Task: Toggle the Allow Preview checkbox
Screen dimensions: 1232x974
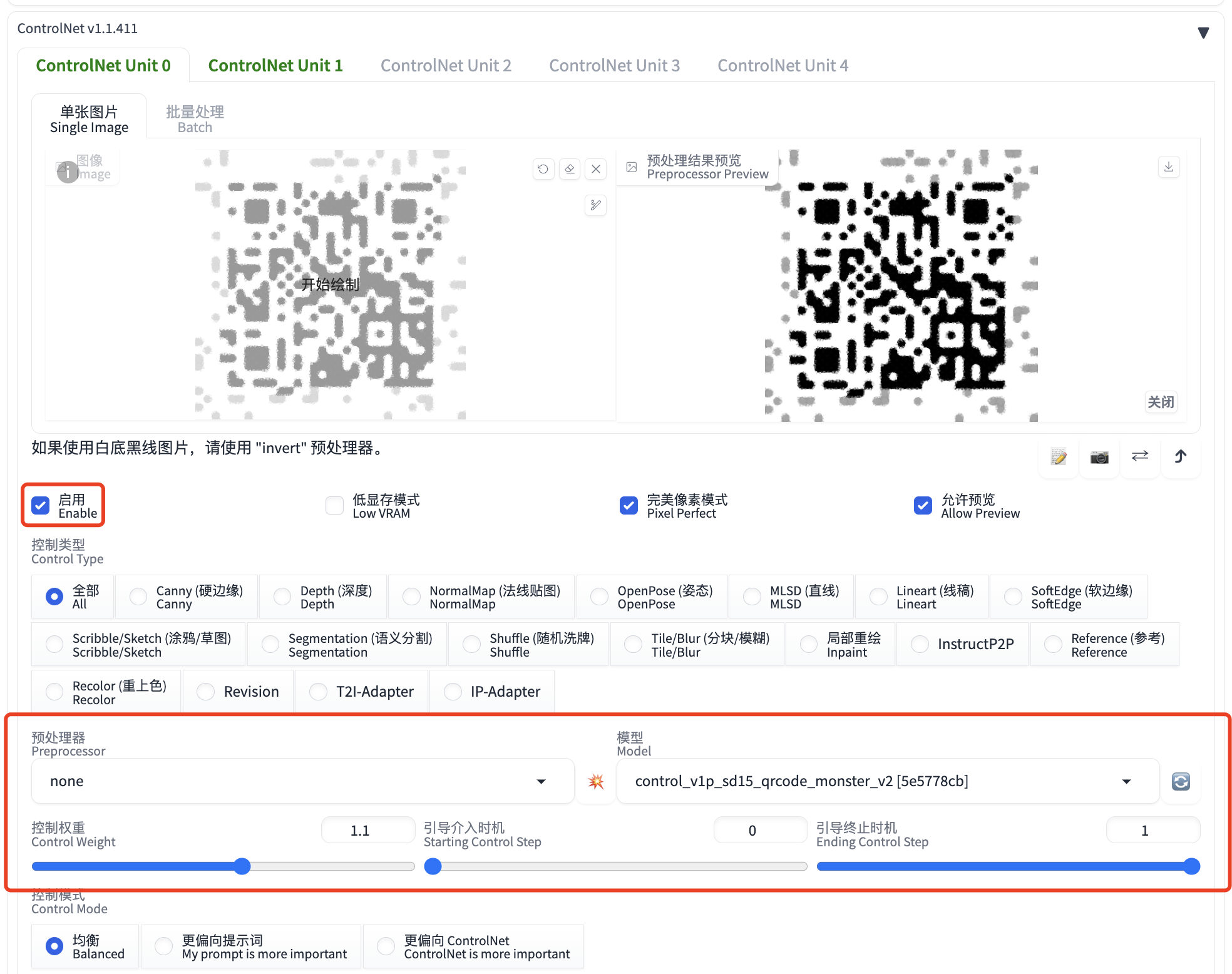Action: 923,506
